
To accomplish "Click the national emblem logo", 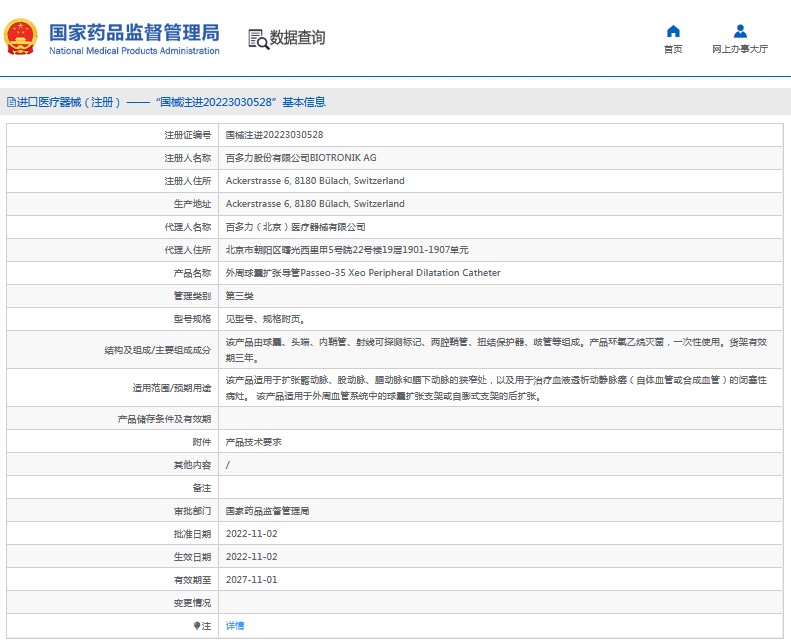I will pos(22,37).
